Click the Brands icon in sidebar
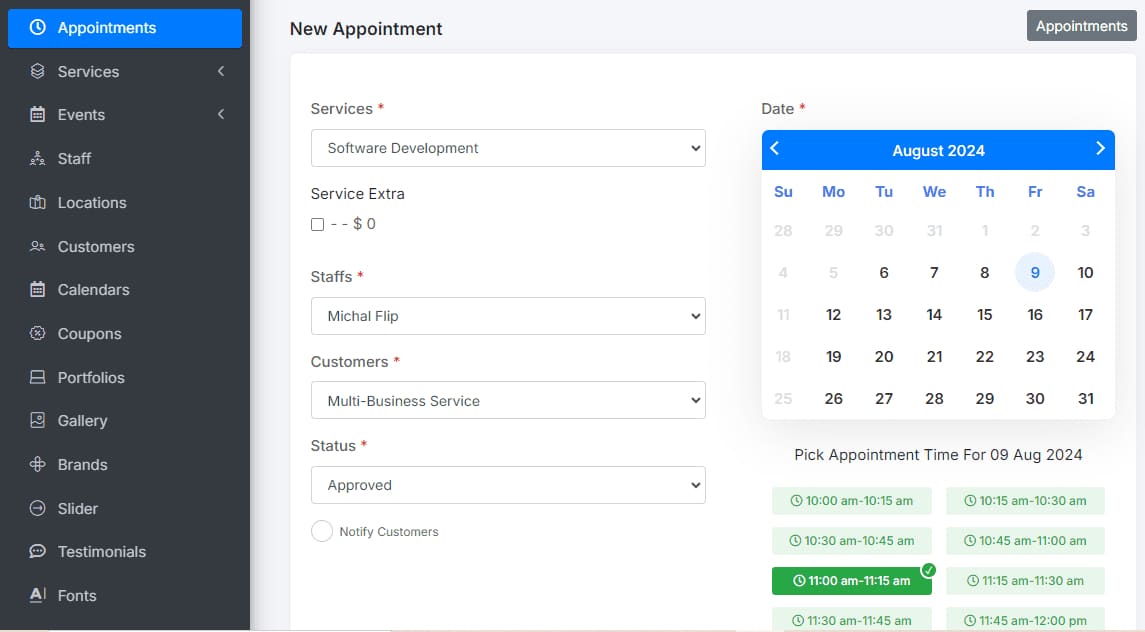 [38, 465]
